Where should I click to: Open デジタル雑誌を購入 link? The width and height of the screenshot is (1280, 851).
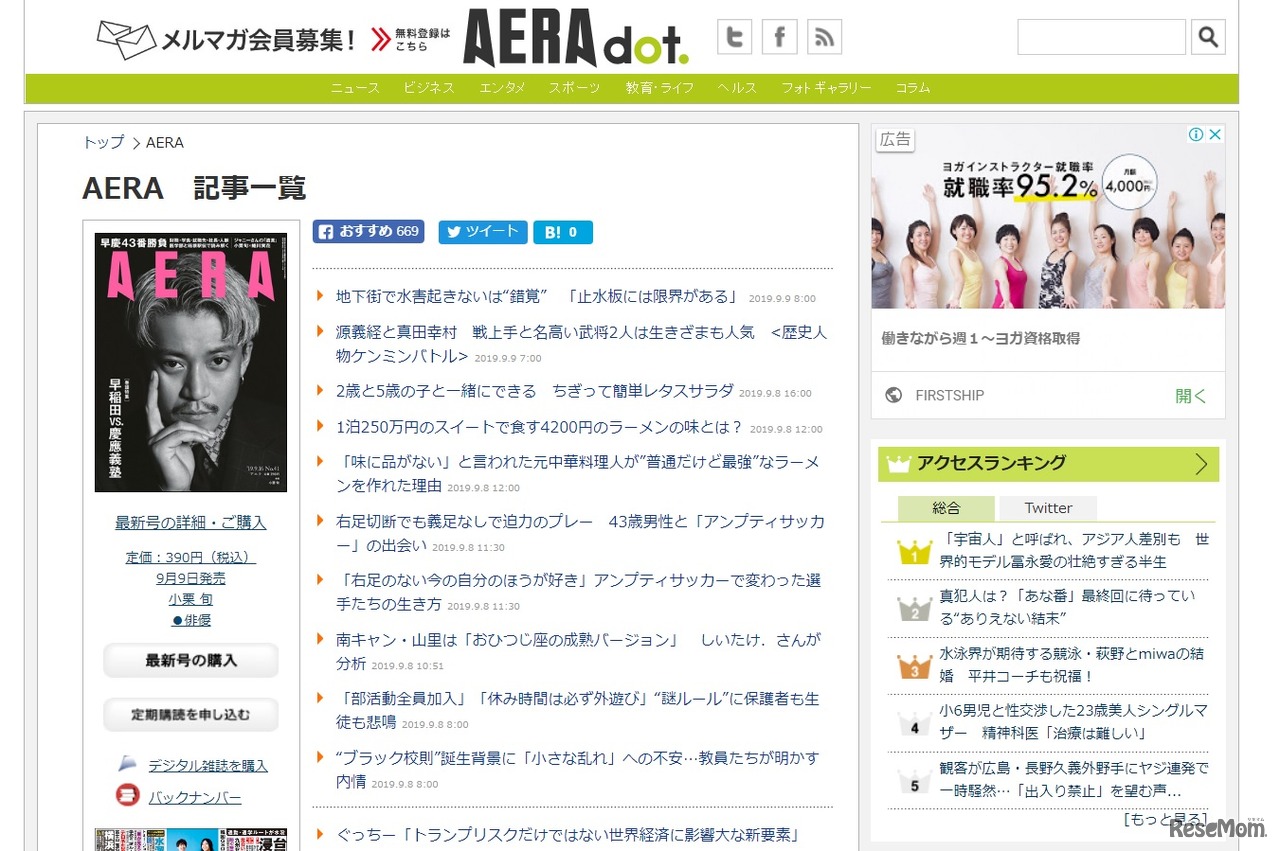coord(208,765)
